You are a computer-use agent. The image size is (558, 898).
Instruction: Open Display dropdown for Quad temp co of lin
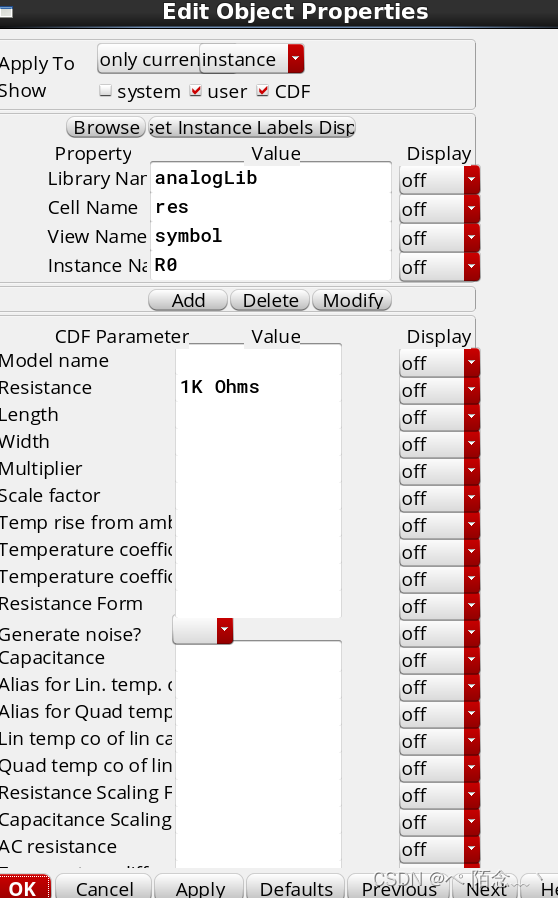[x=439, y=768]
